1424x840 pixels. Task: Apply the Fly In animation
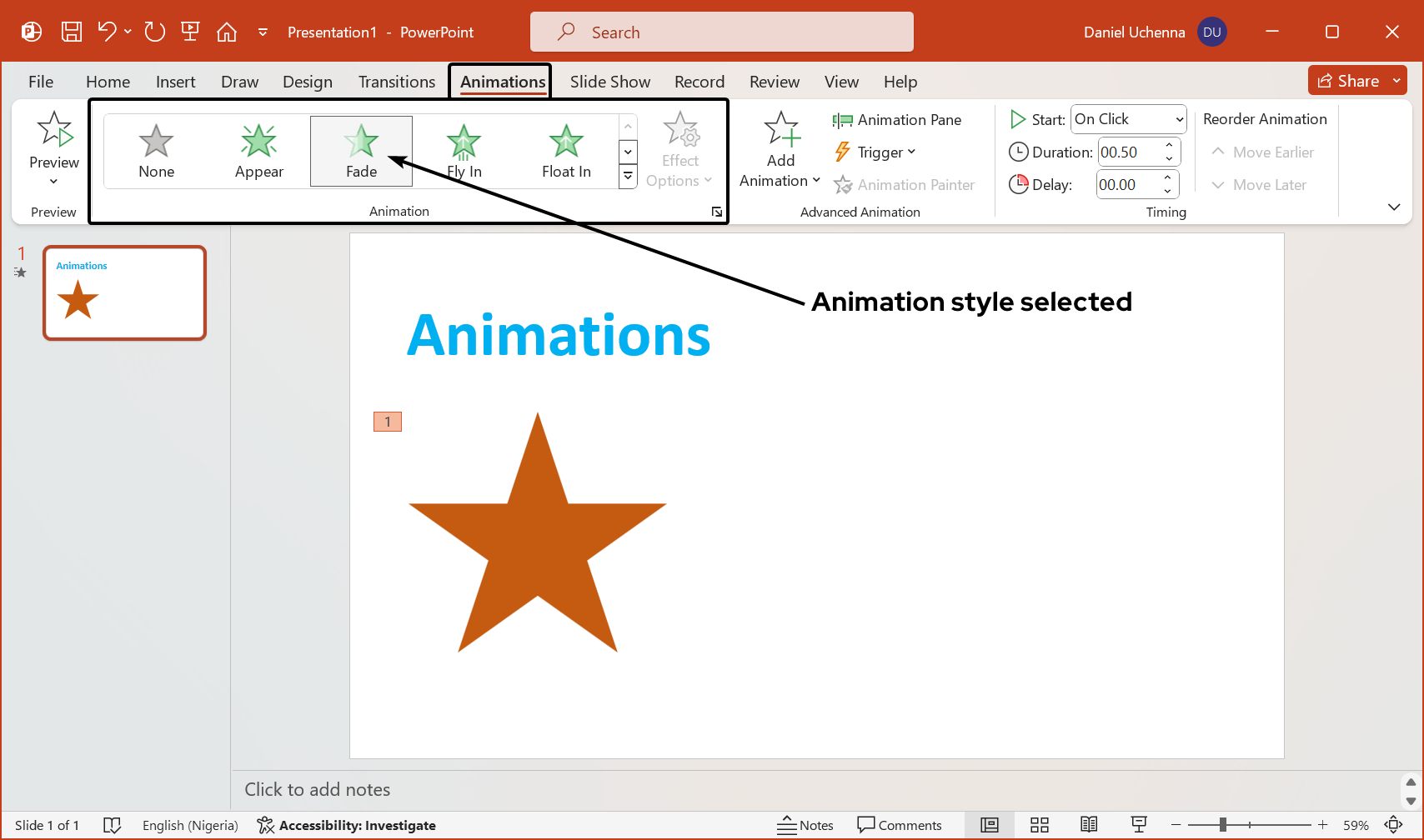tap(463, 151)
